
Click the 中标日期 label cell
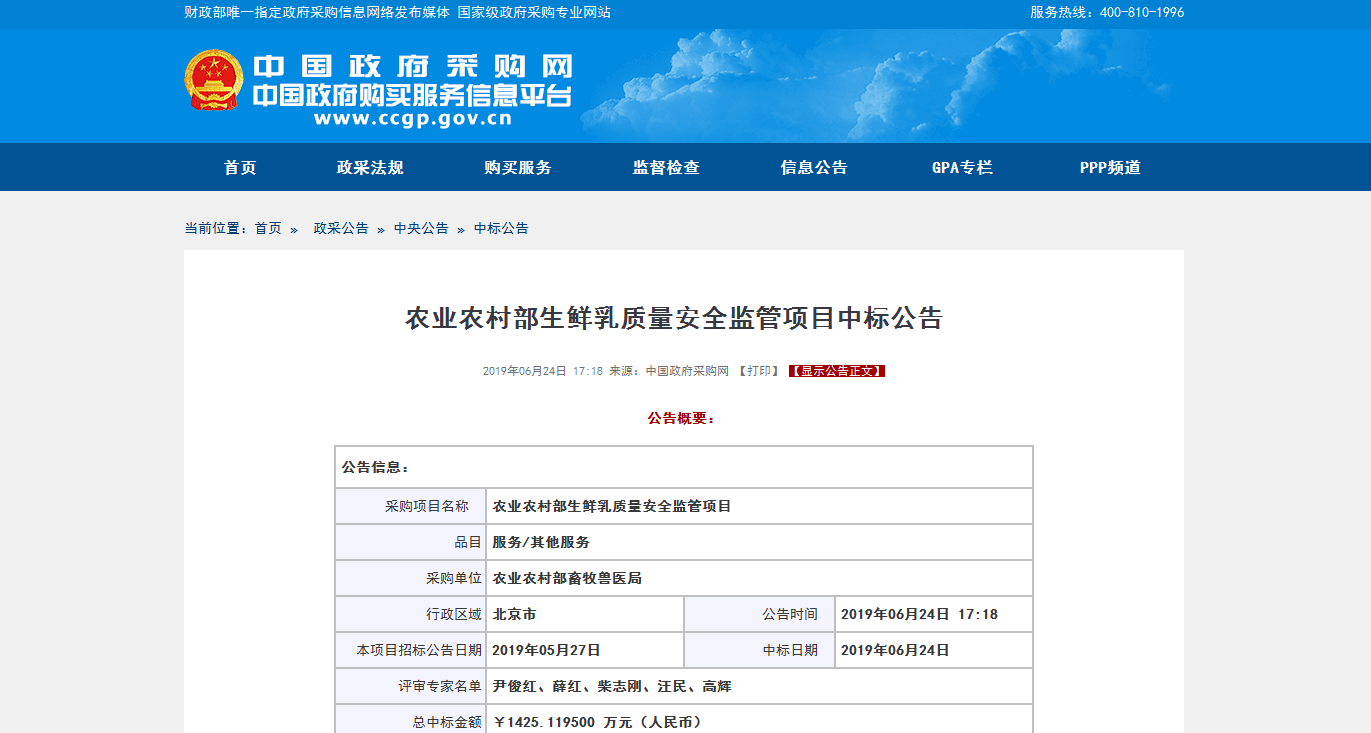point(759,650)
